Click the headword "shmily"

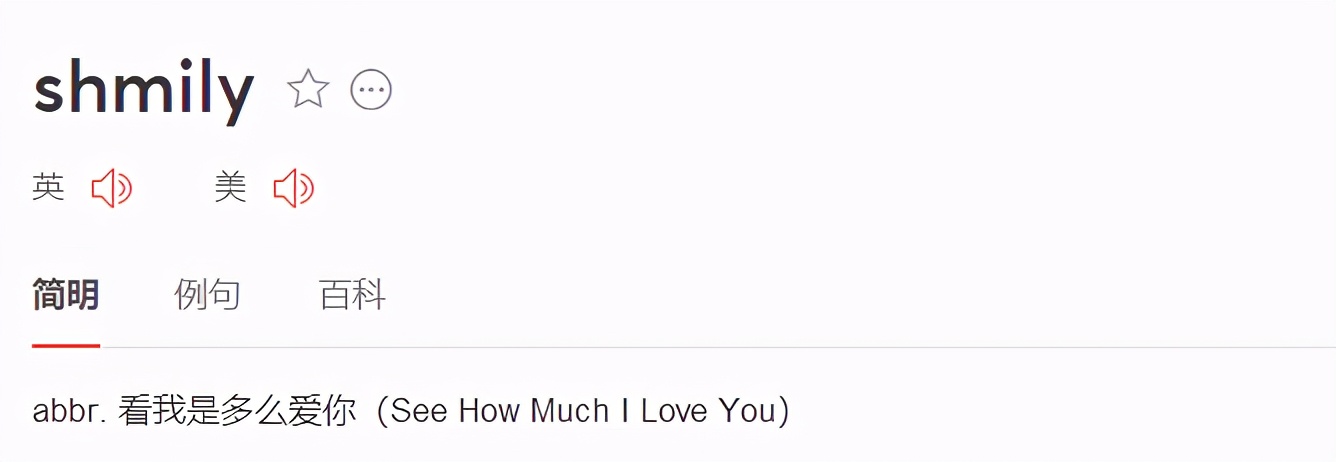(144, 90)
